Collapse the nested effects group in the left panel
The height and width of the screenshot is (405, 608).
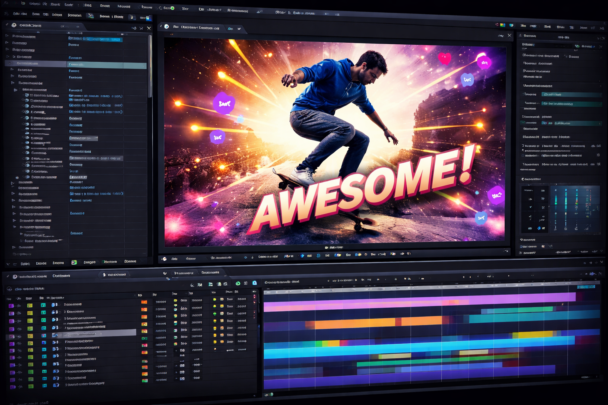tap(17, 90)
